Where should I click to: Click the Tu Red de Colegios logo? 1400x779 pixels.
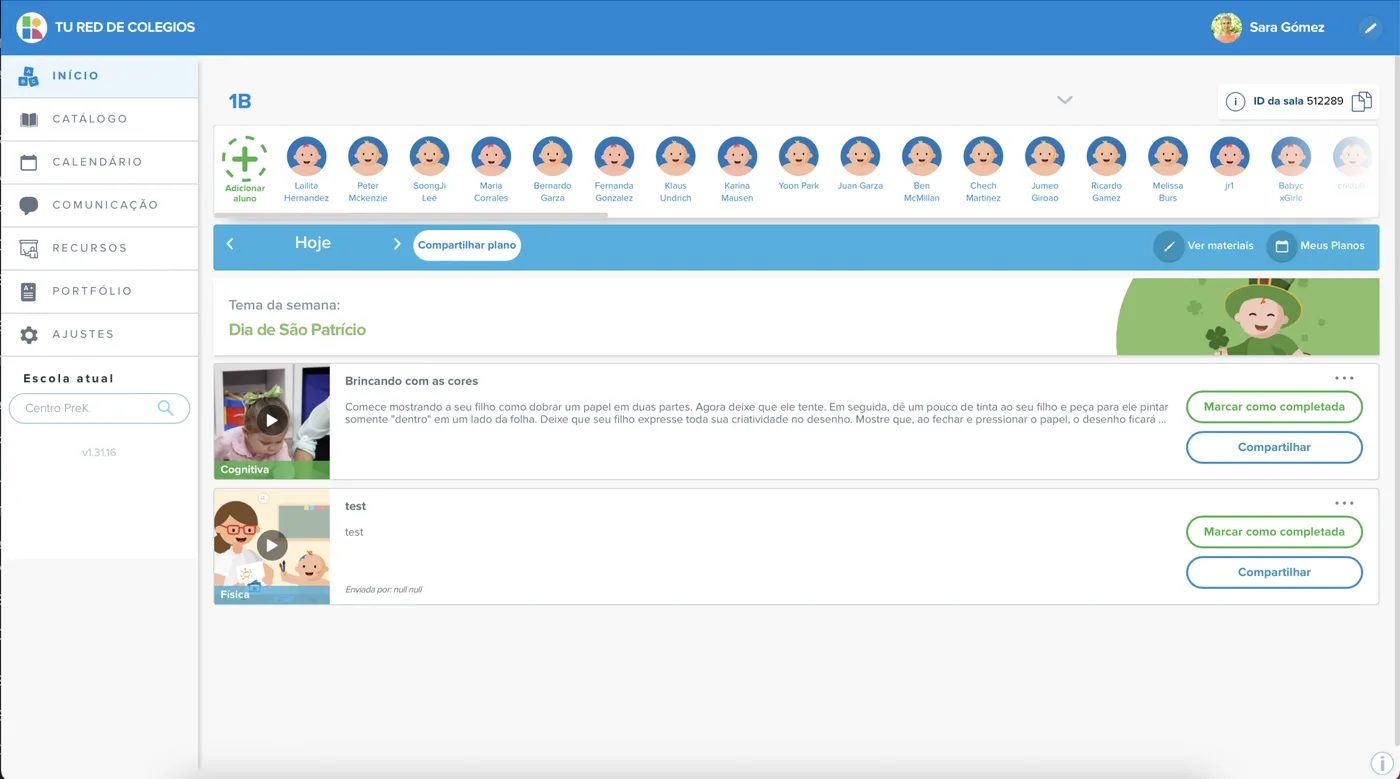32,27
